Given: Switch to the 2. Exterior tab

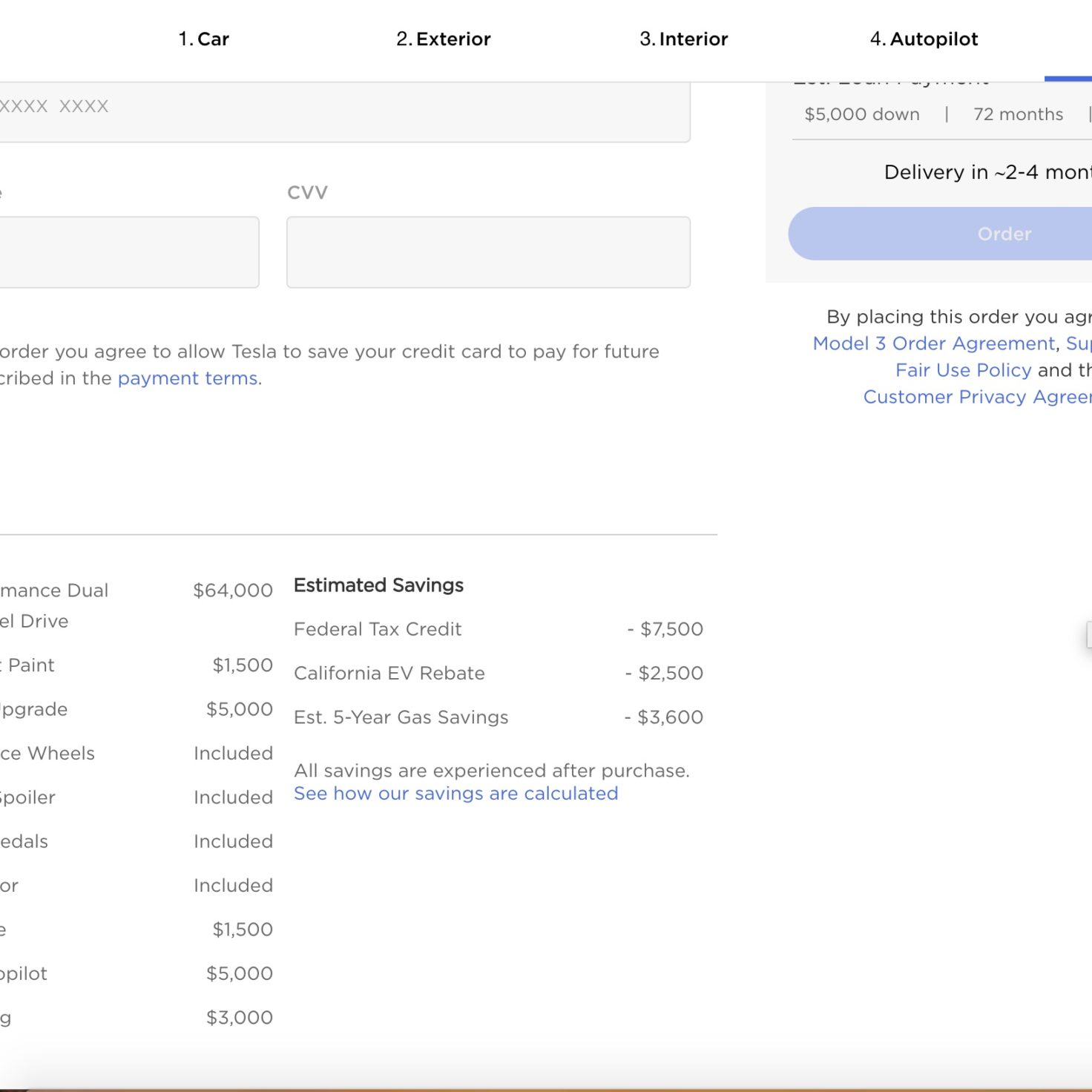Looking at the screenshot, I should (444, 39).
